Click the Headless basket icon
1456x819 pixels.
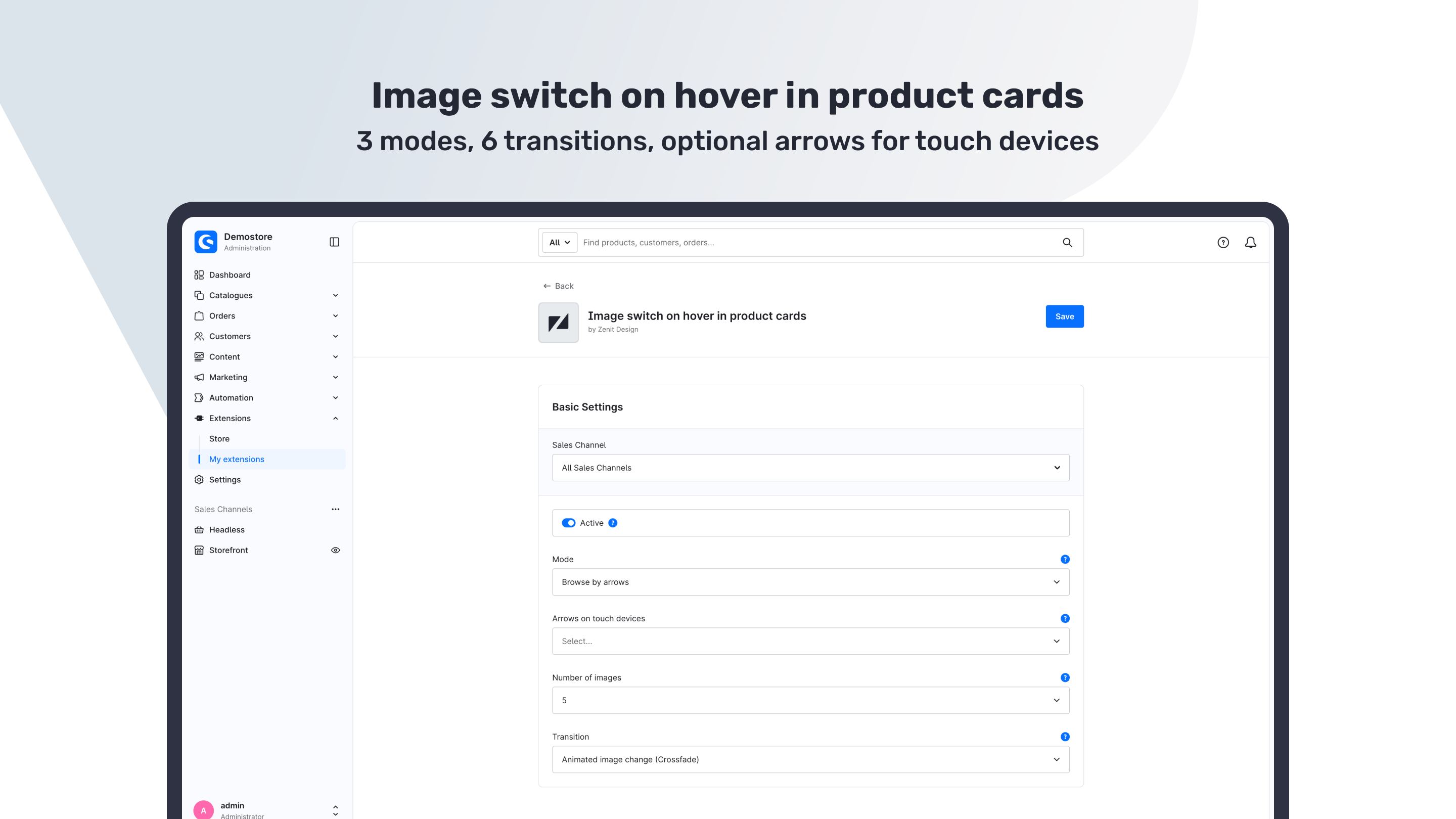point(199,530)
